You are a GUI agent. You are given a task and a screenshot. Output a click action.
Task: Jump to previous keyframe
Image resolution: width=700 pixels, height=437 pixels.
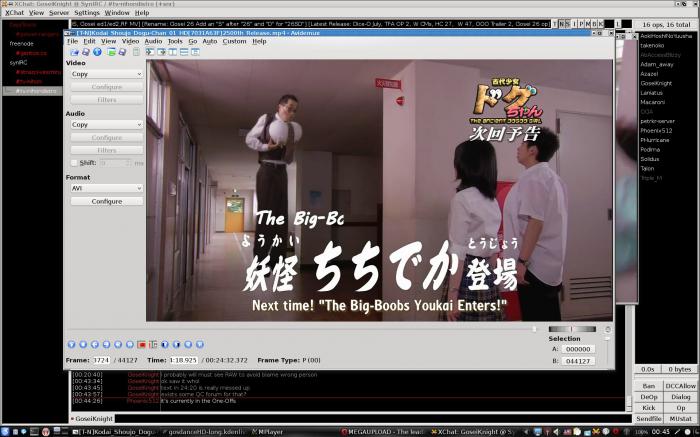(x=118, y=344)
